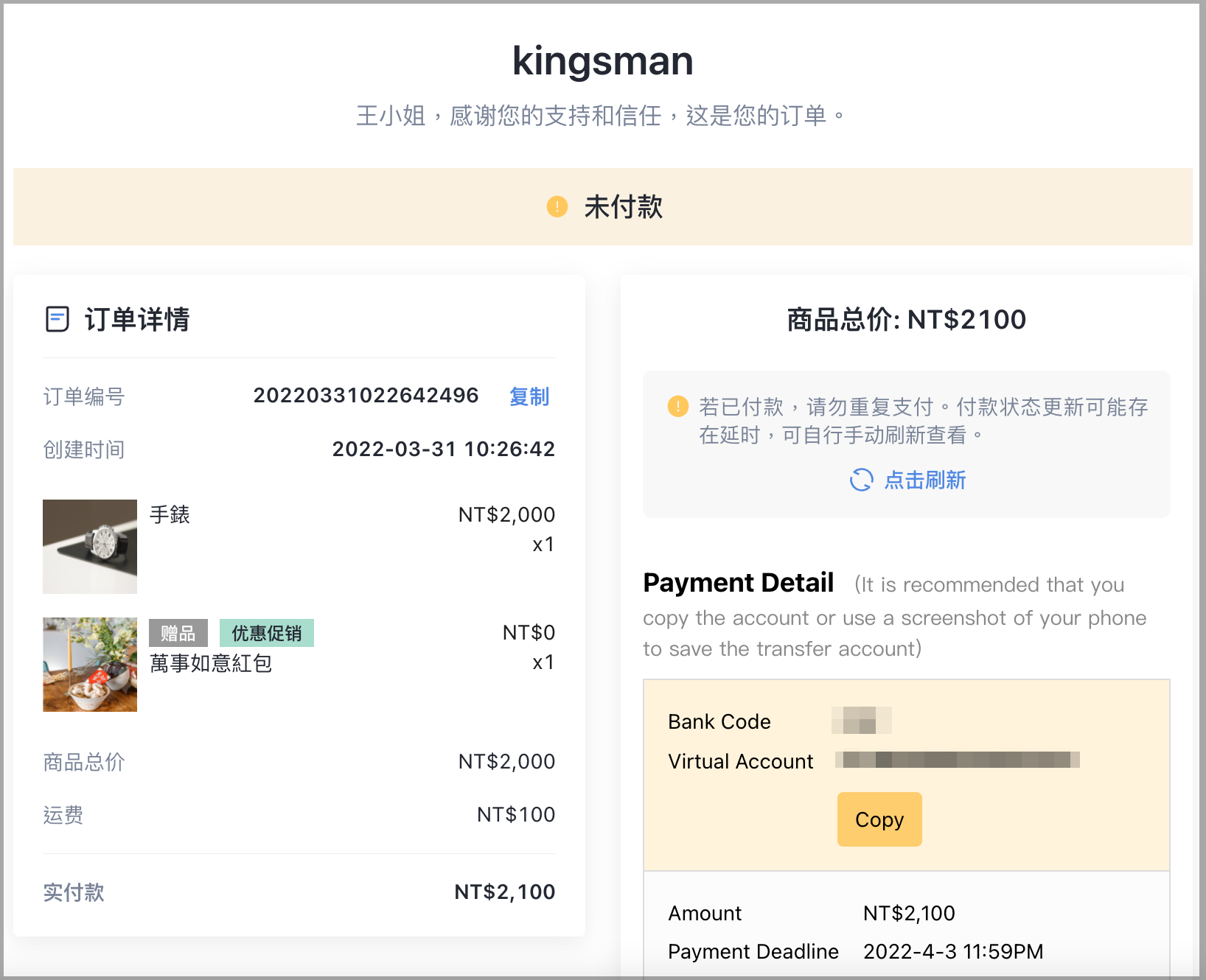Viewport: 1206px width, 980px height.
Task: Click the 若已付款 payment notice message
Action: [923, 421]
